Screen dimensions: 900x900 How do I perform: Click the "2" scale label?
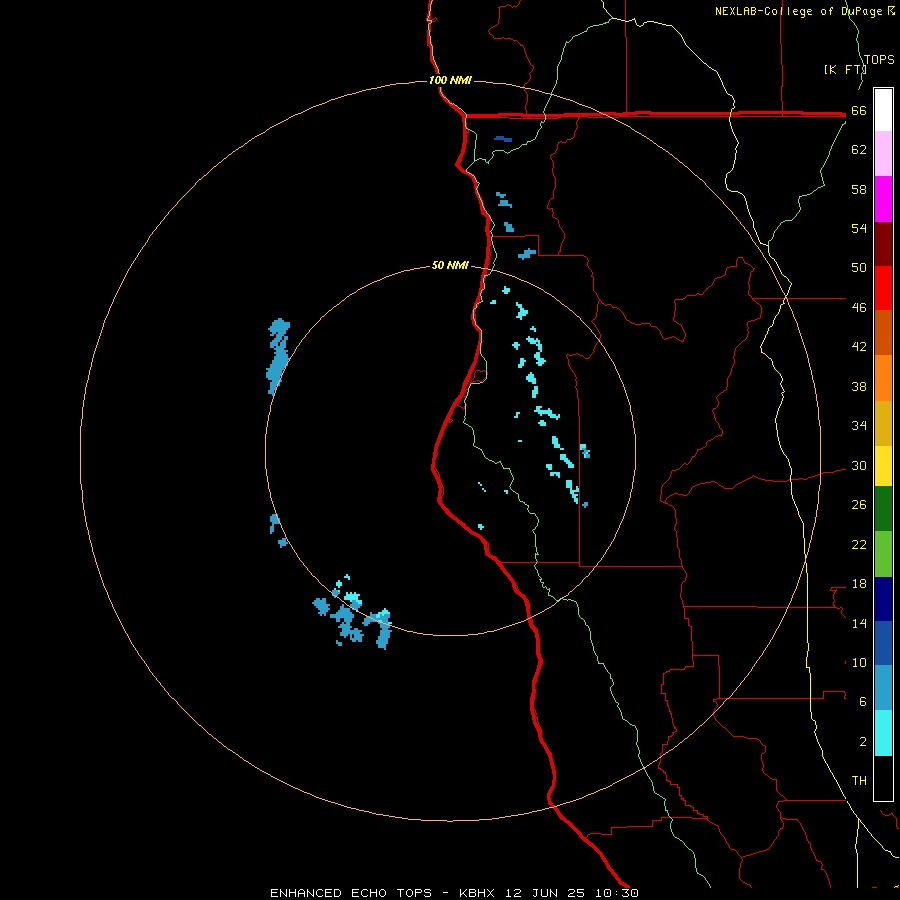[863, 742]
